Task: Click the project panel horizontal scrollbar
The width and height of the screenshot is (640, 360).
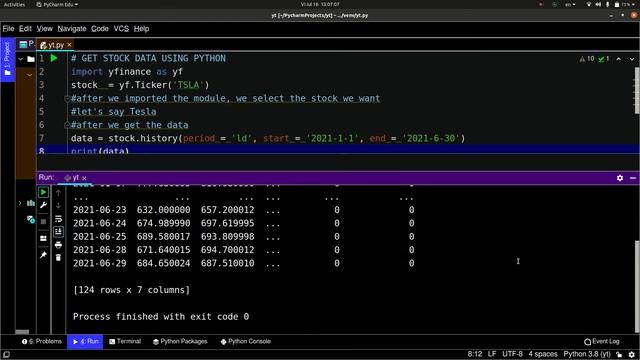Action: (22, 332)
